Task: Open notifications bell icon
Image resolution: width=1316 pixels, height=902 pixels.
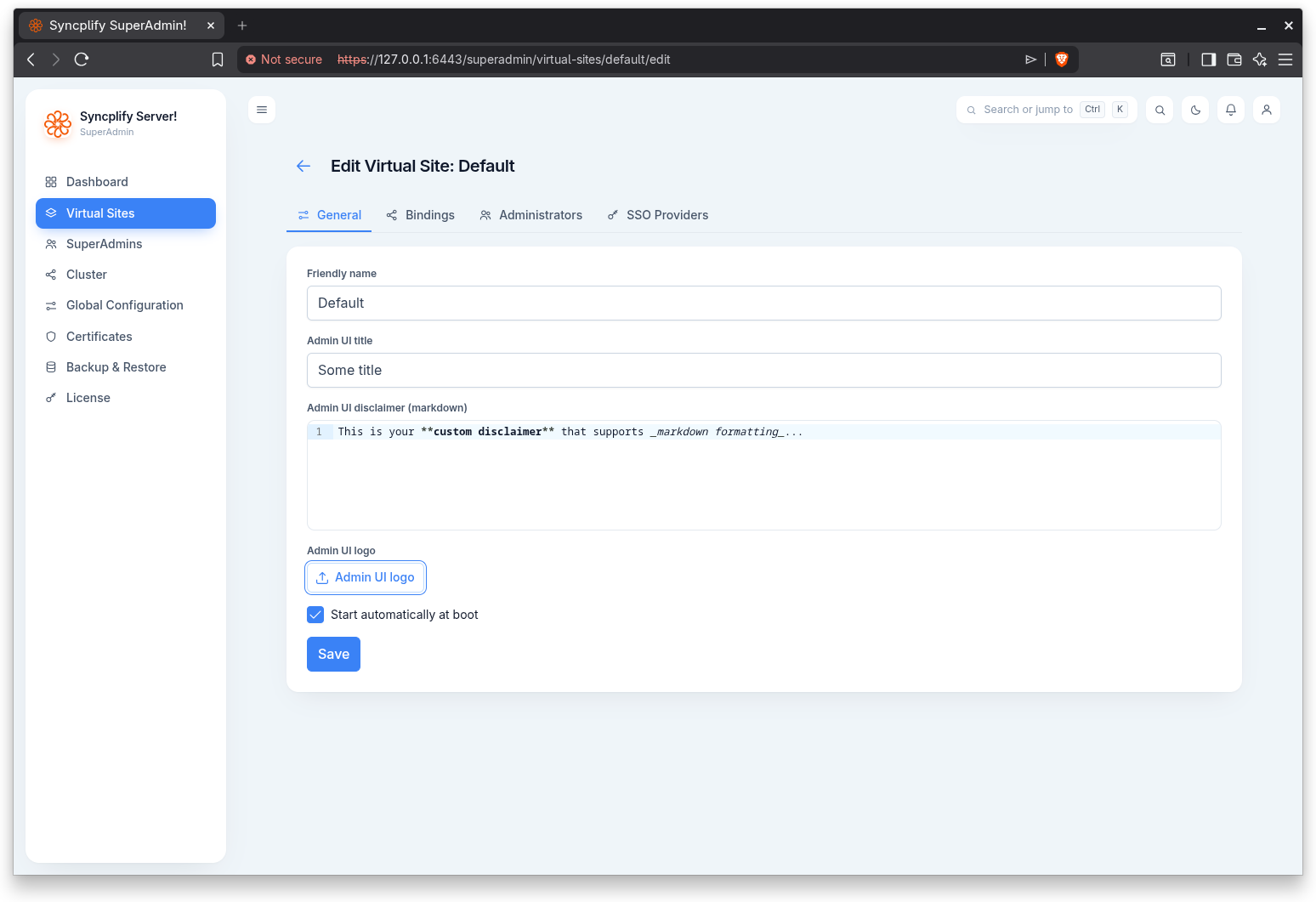Action: coord(1231,110)
